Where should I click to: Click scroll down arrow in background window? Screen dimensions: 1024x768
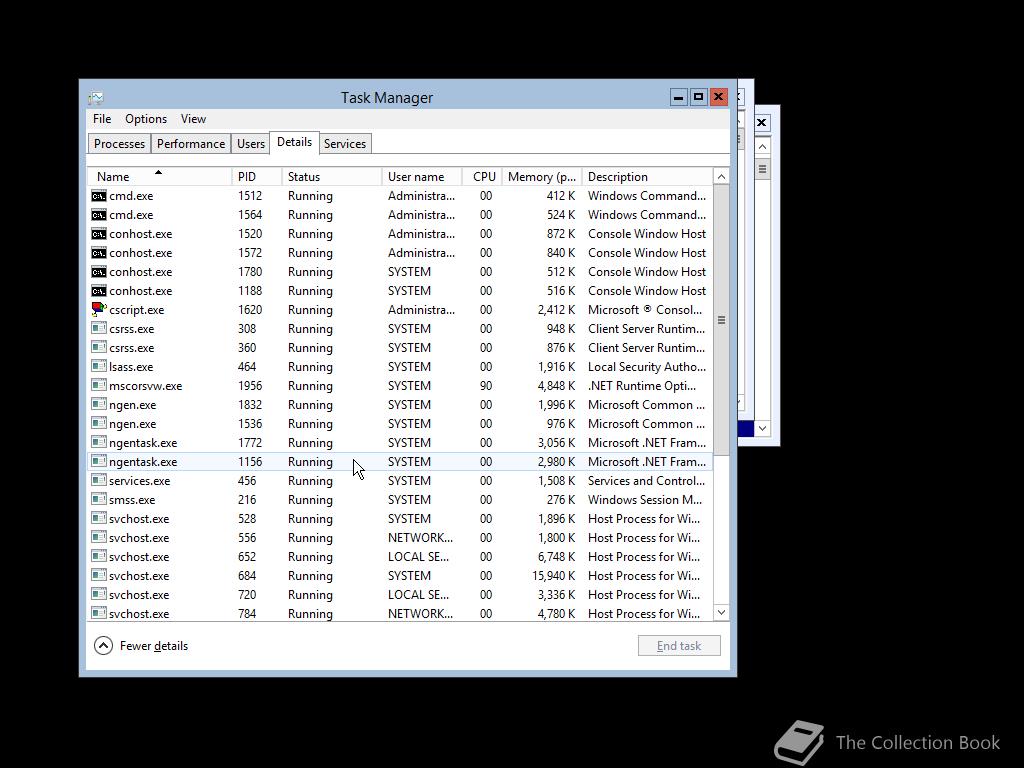pos(762,429)
